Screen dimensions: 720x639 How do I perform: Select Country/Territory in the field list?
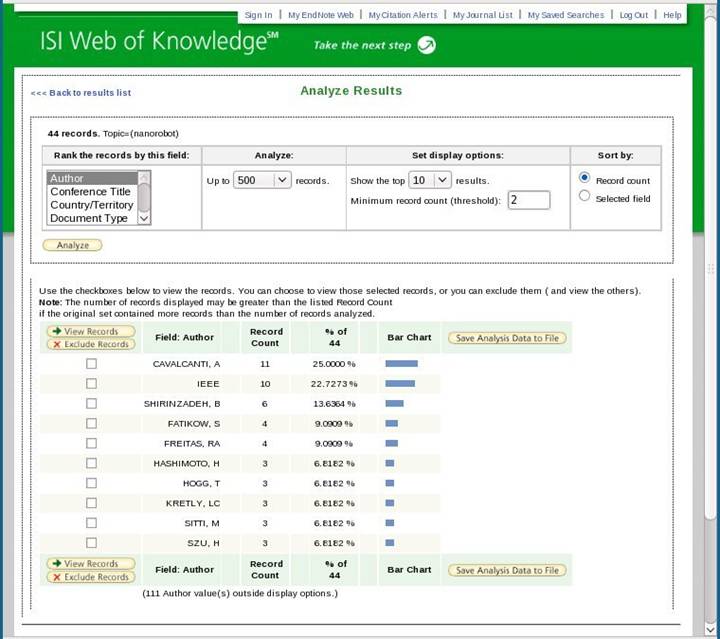[x=92, y=205]
